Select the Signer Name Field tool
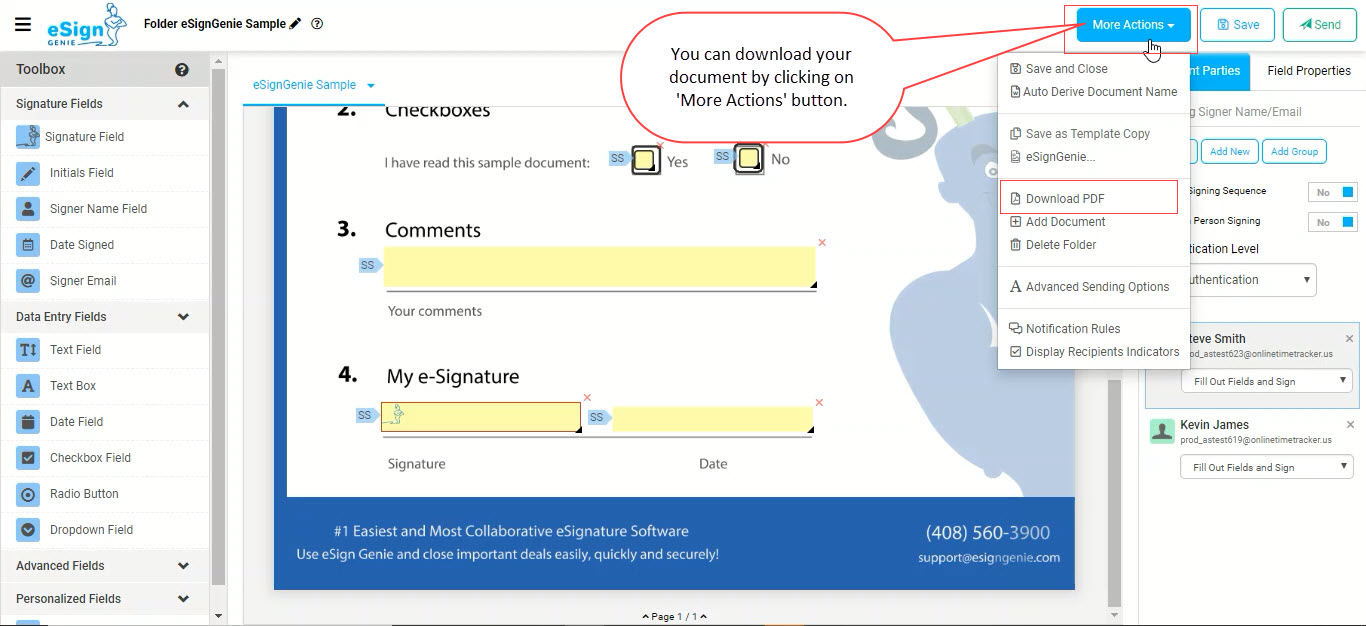 105,209
